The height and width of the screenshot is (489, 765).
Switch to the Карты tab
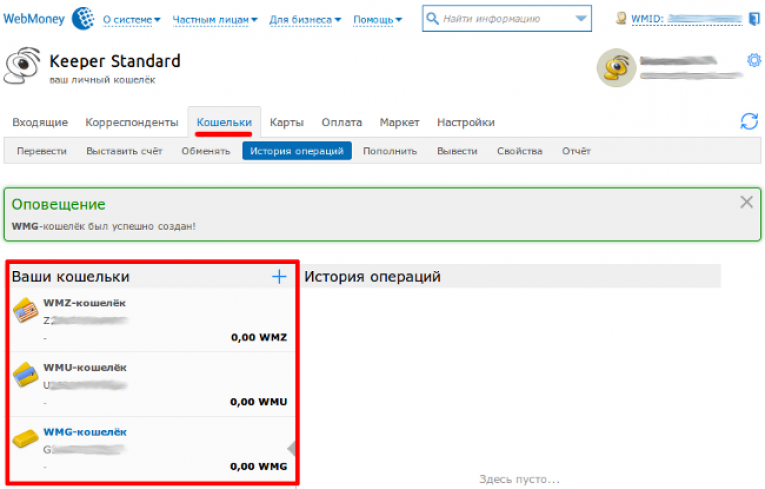286,122
